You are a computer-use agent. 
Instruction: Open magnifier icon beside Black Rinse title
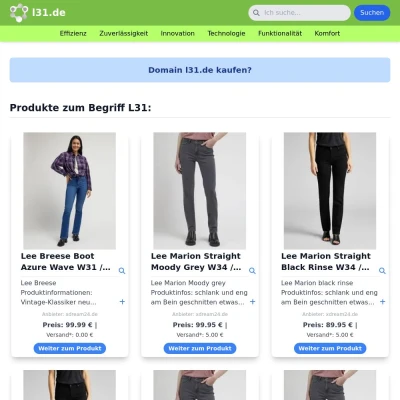tap(382, 271)
